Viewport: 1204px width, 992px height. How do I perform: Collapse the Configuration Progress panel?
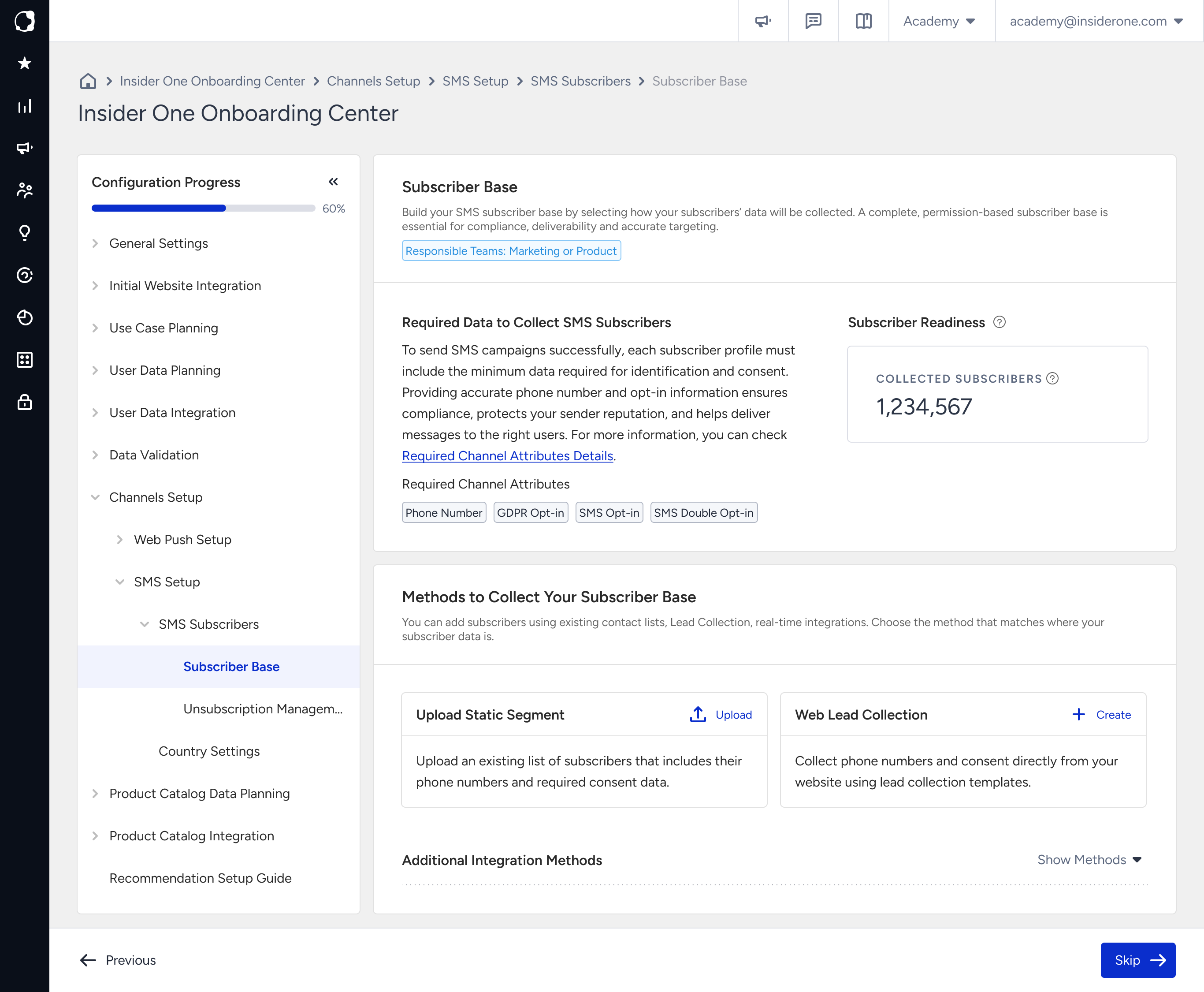click(x=334, y=182)
